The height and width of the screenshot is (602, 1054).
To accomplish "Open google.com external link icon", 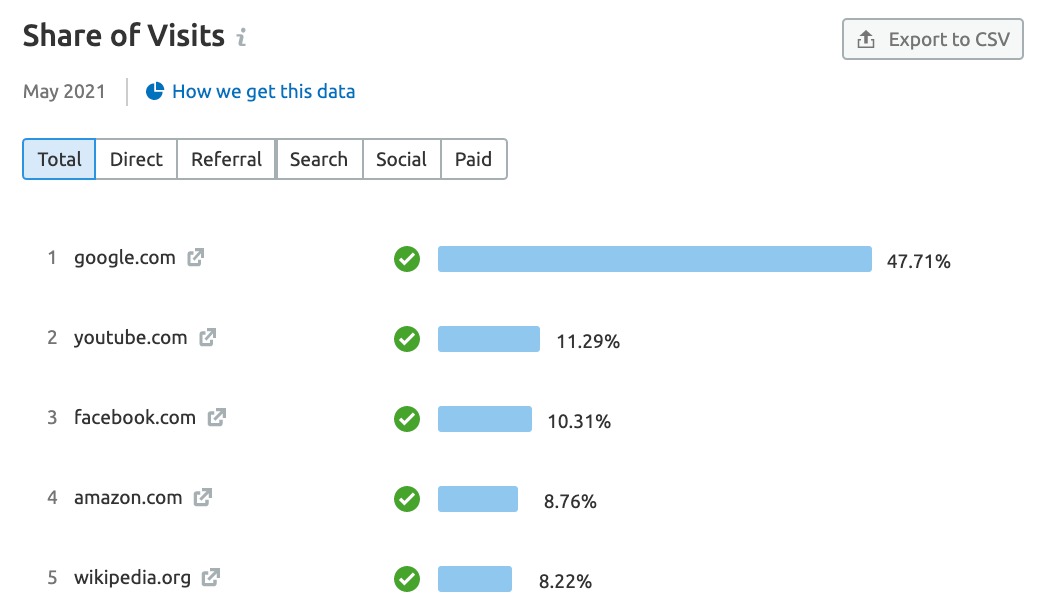I will 196,257.
